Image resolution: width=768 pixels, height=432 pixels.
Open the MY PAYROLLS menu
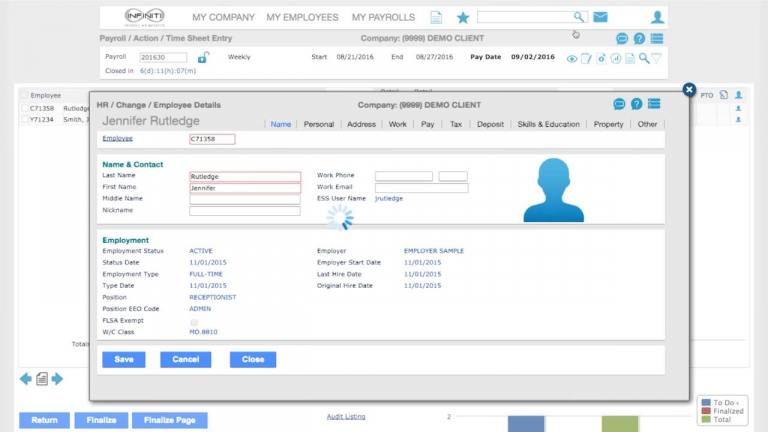click(x=383, y=18)
